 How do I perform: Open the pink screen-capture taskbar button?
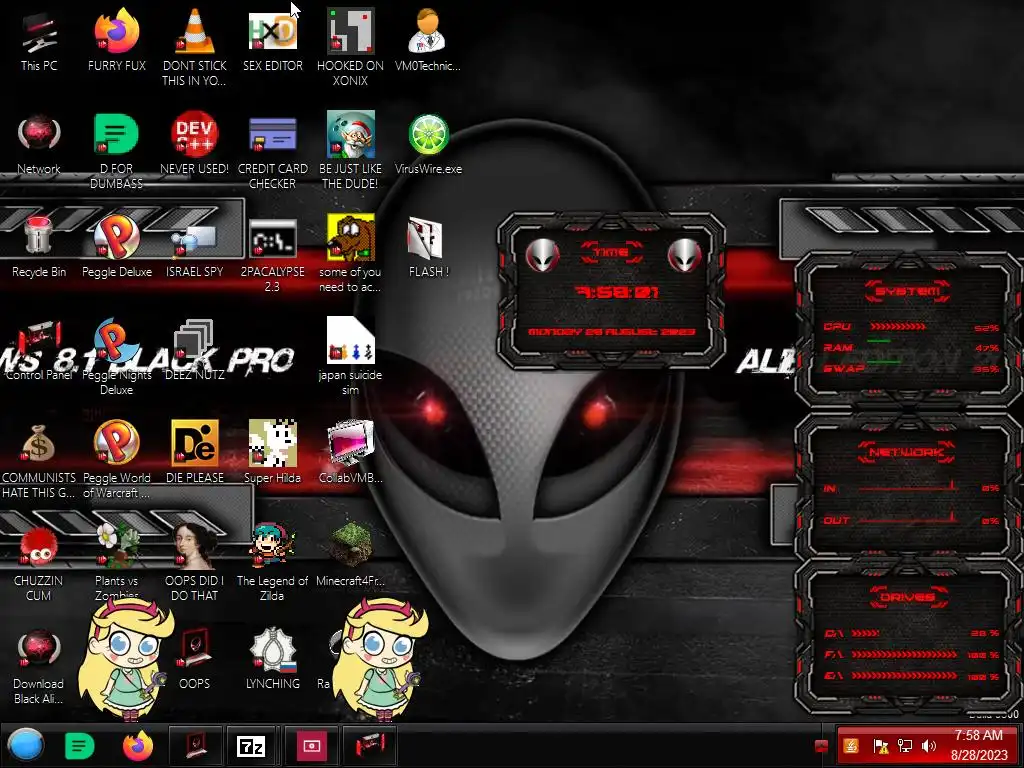312,746
